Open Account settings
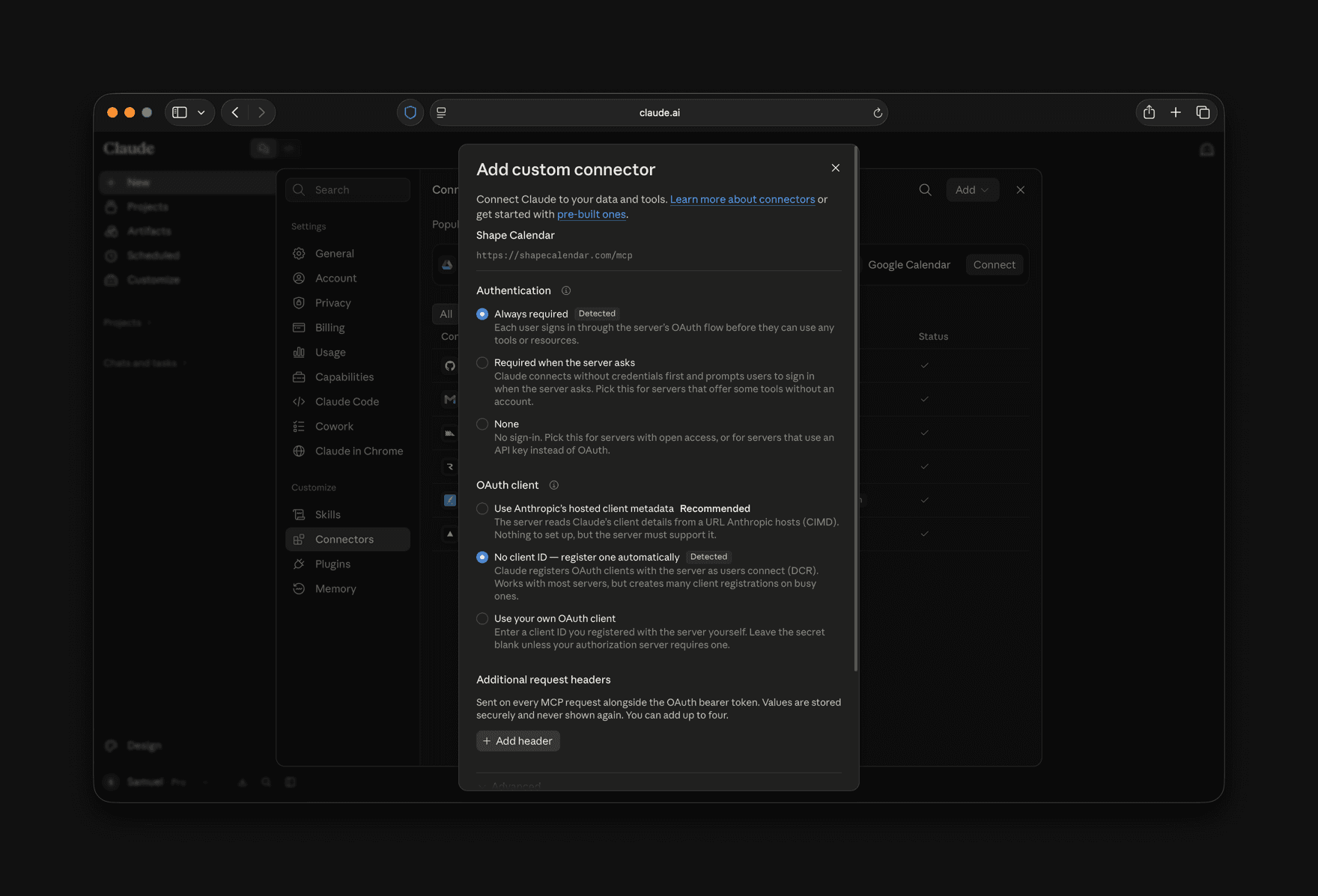1318x896 pixels. pyautogui.click(x=347, y=278)
